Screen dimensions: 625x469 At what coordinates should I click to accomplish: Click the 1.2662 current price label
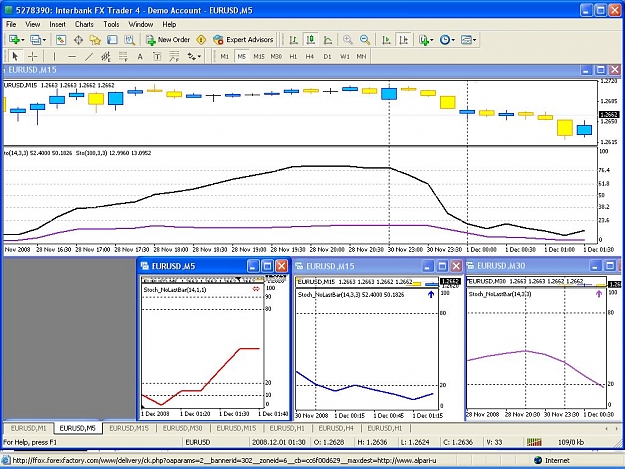click(609, 114)
